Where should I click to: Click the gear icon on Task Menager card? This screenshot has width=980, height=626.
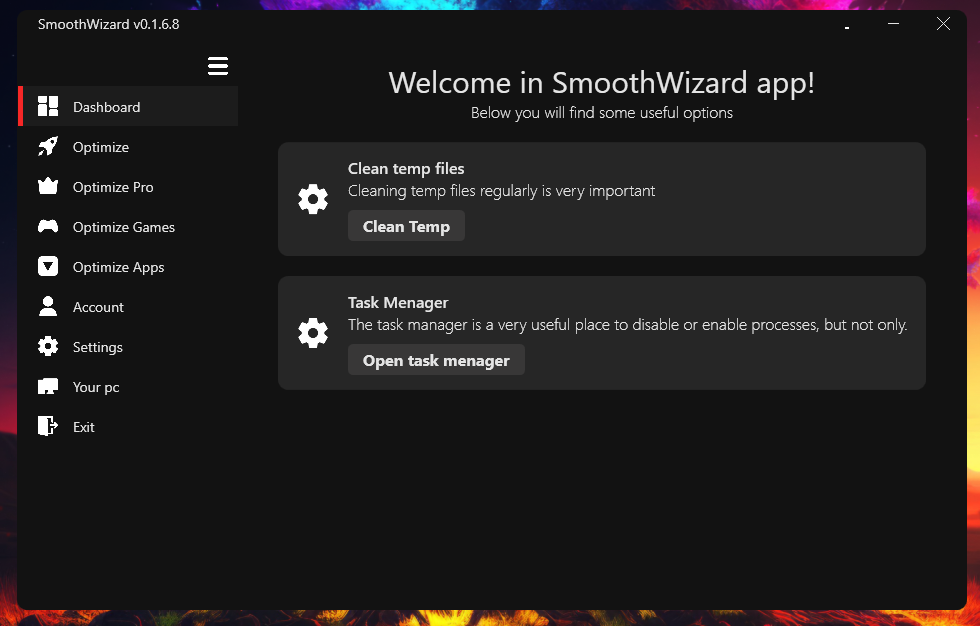pos(313,333)
